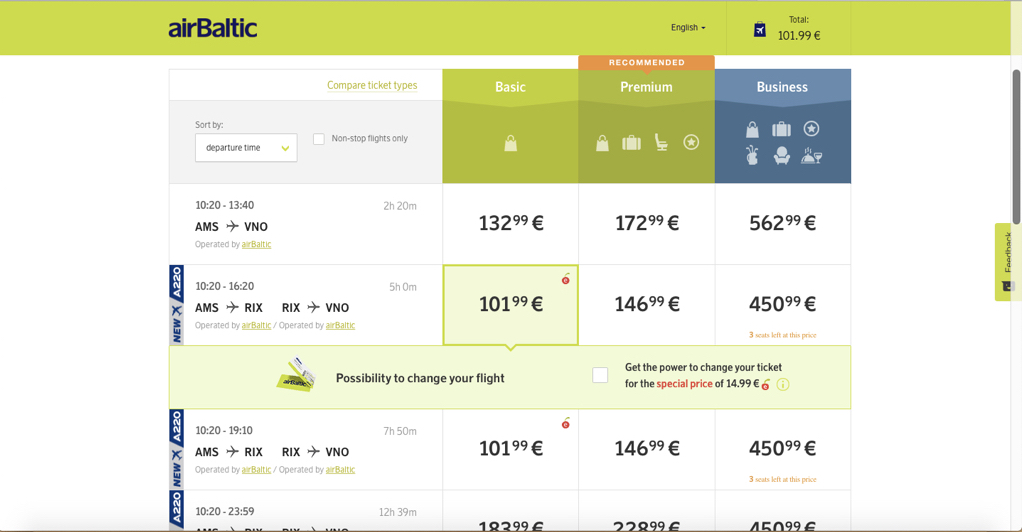1022x532 pixels.
Task: Click the 7h 50m duration text
Action: (400, 431)
